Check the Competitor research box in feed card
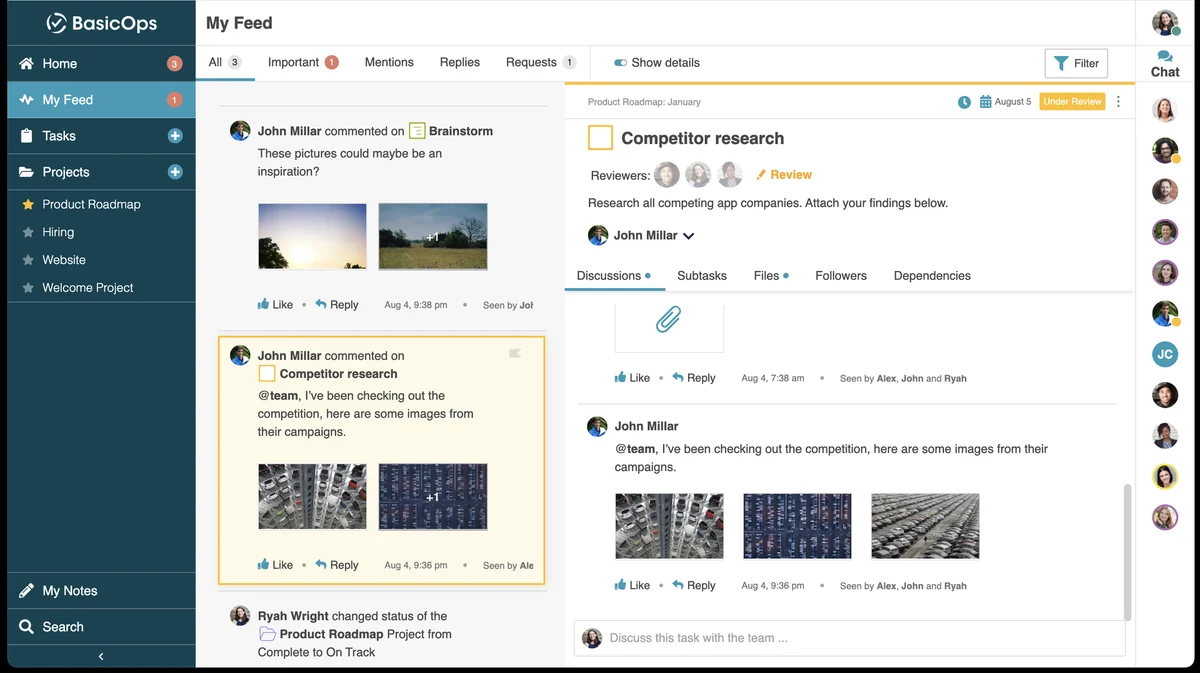Viewport: 1200px width, 673px height. [x=267, y=373]
